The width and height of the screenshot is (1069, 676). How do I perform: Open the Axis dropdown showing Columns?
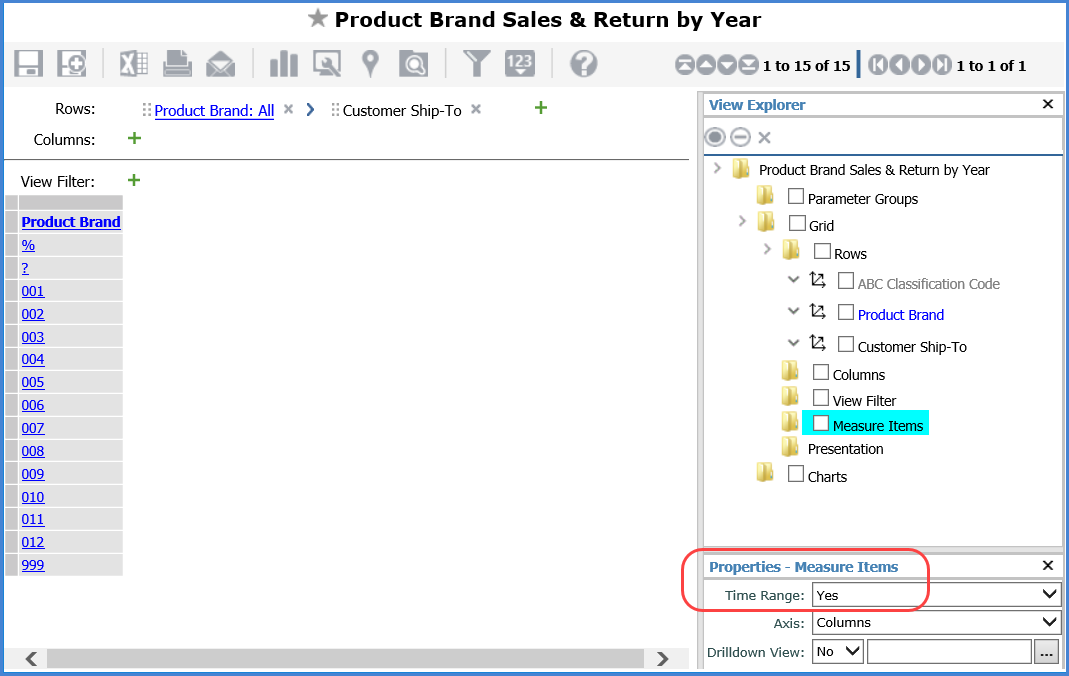pos(935,622)
